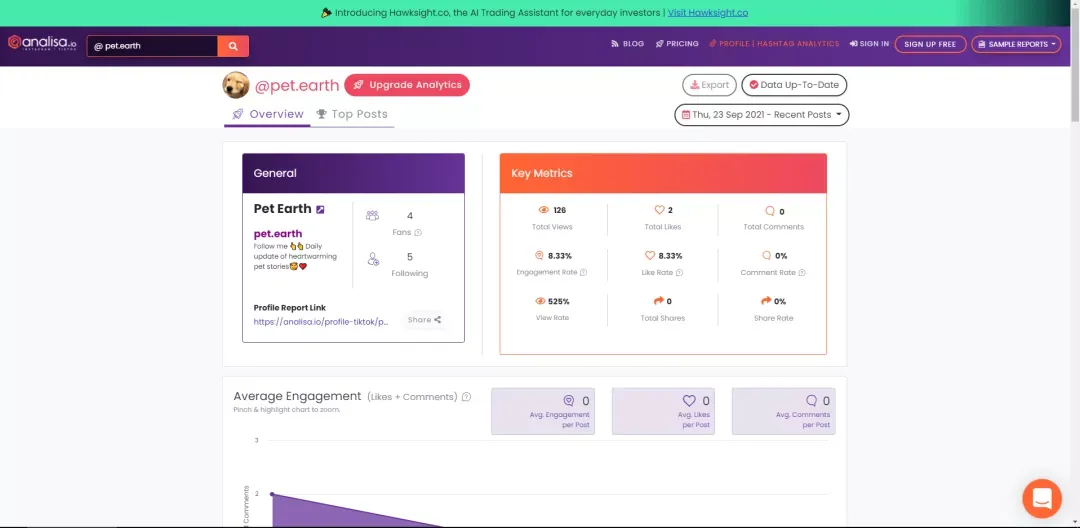Open the date range Recent Posts dropdown
Viewport: 1080px width, 528px height.
click(x=762, y=115)
